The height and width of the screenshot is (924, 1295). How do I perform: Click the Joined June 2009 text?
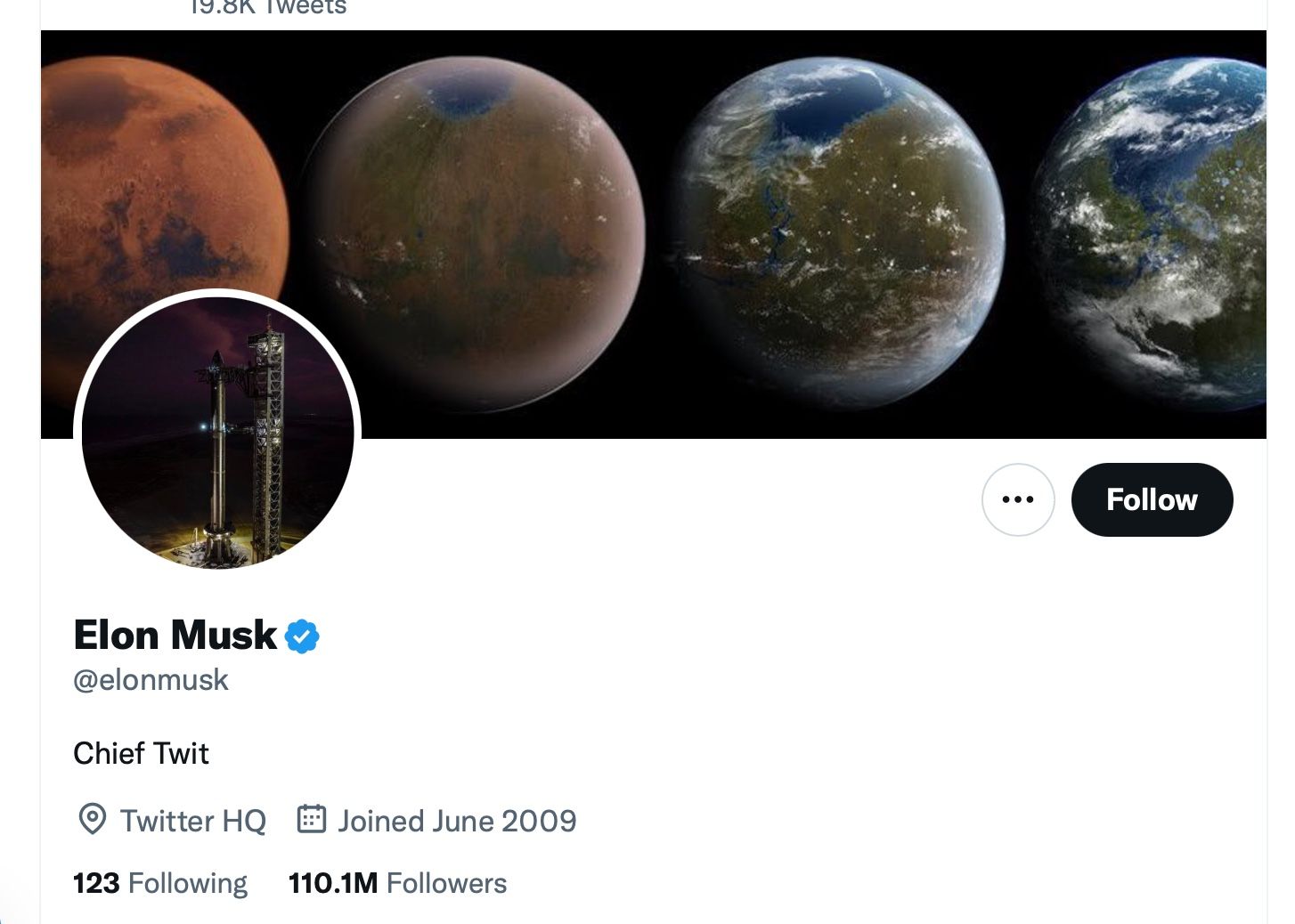(x=457, y=820)
